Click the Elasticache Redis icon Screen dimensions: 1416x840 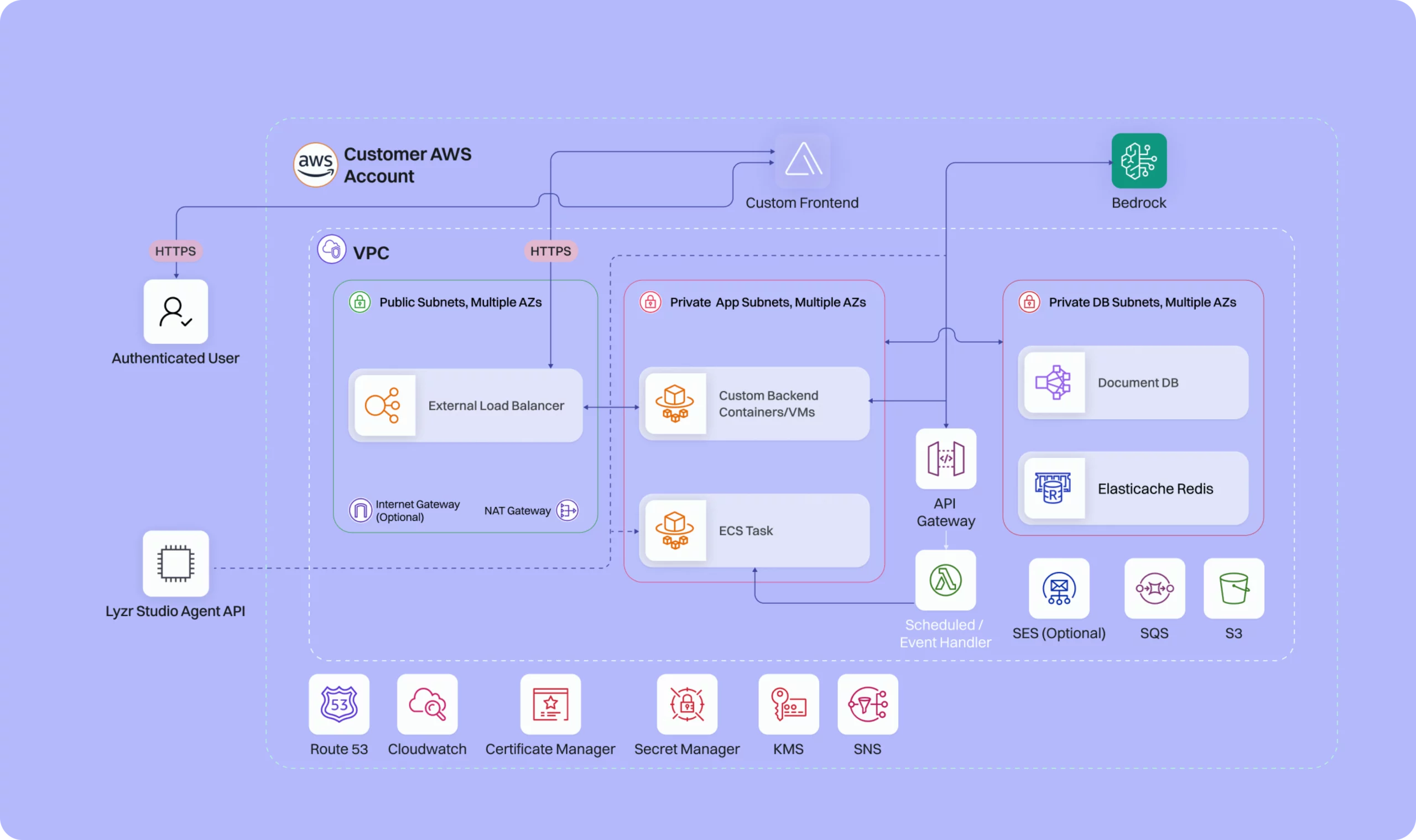[1054, 488]
